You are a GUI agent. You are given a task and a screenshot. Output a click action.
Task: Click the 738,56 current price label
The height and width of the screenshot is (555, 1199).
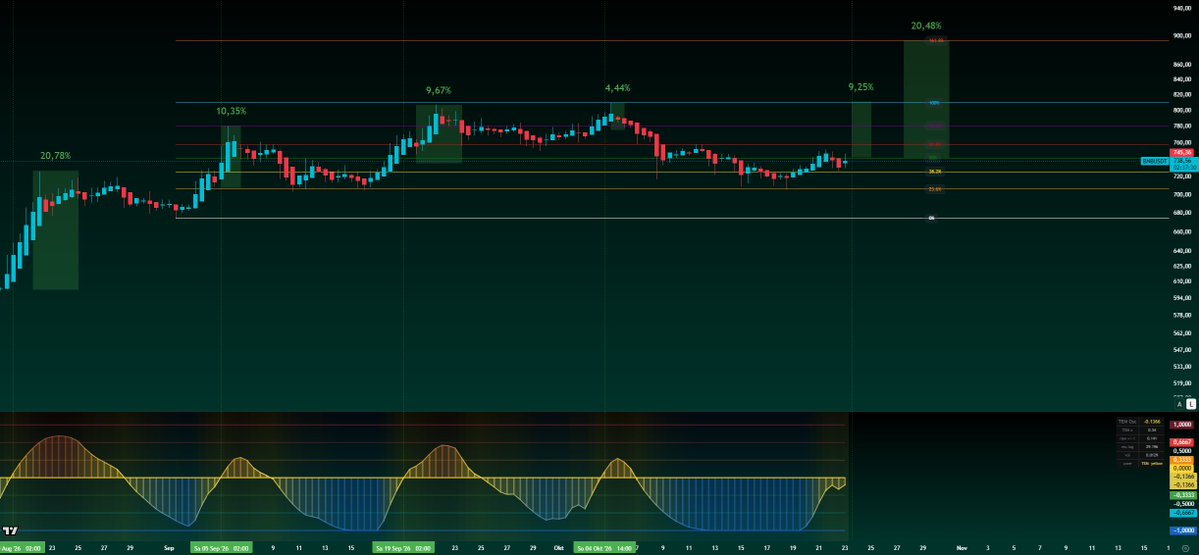click(1183, 161)
